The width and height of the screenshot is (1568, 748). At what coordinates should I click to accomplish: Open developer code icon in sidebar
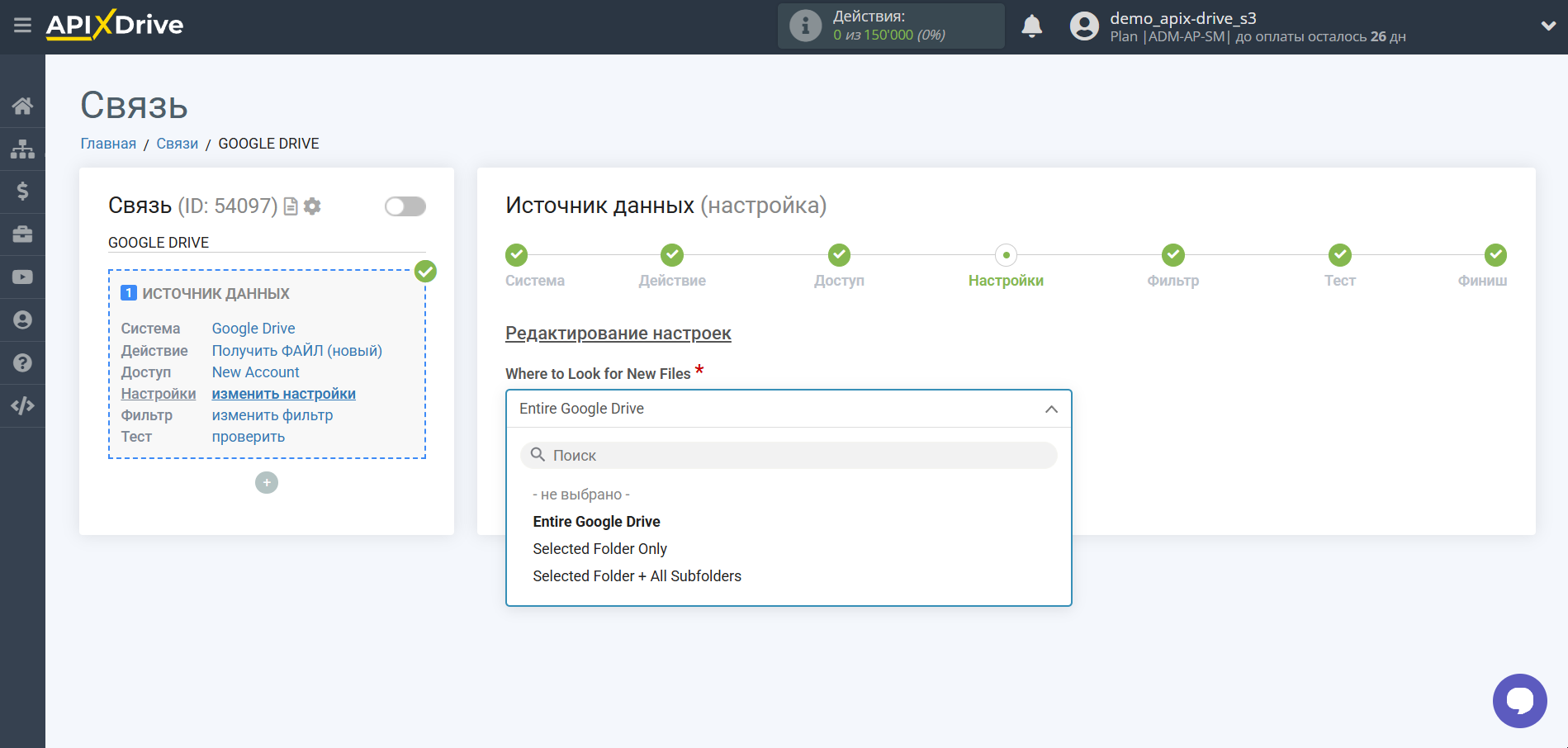coord(22,405)
